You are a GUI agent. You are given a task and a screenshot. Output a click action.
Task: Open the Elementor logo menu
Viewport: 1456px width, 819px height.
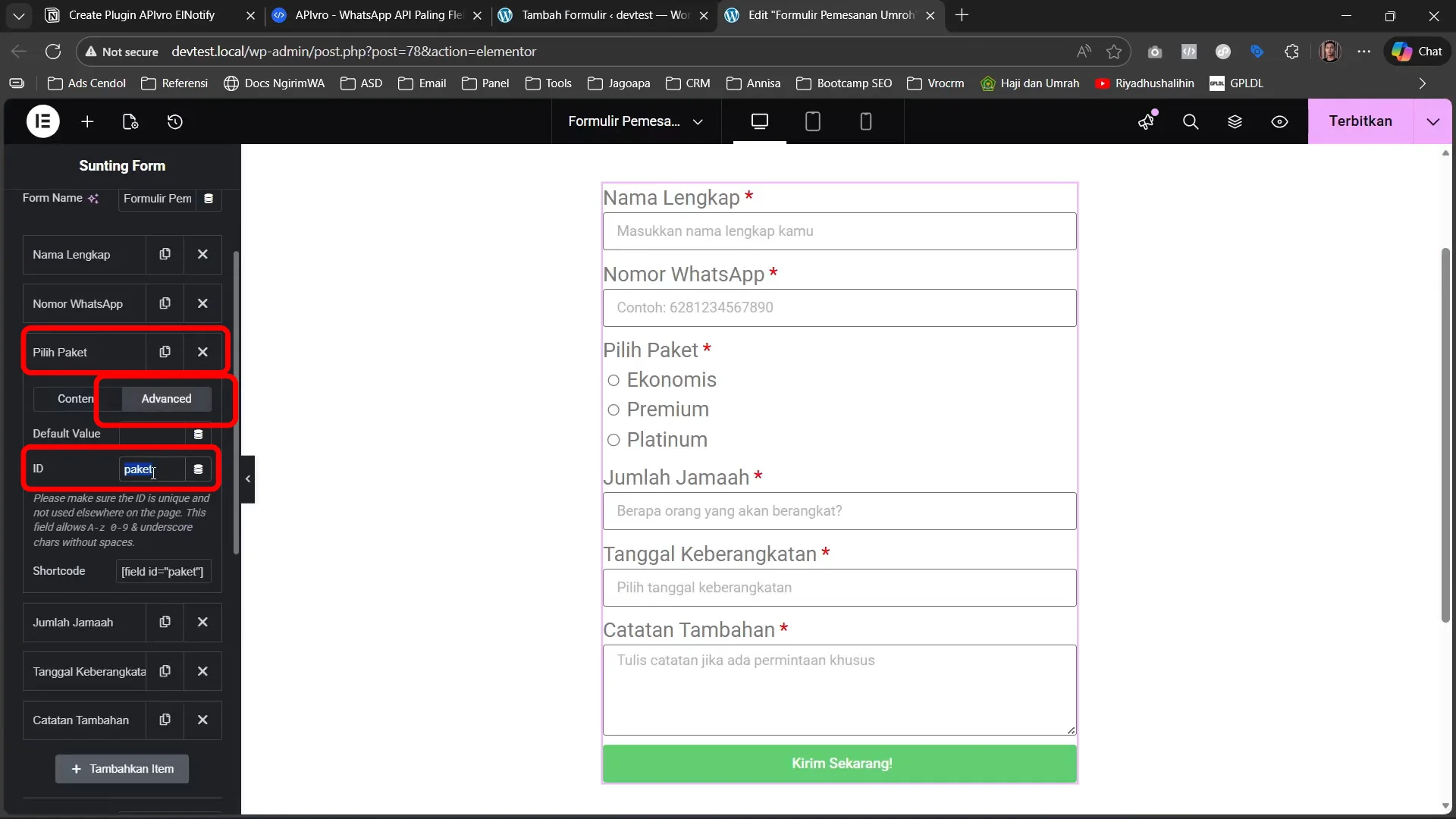pos(43,121)
